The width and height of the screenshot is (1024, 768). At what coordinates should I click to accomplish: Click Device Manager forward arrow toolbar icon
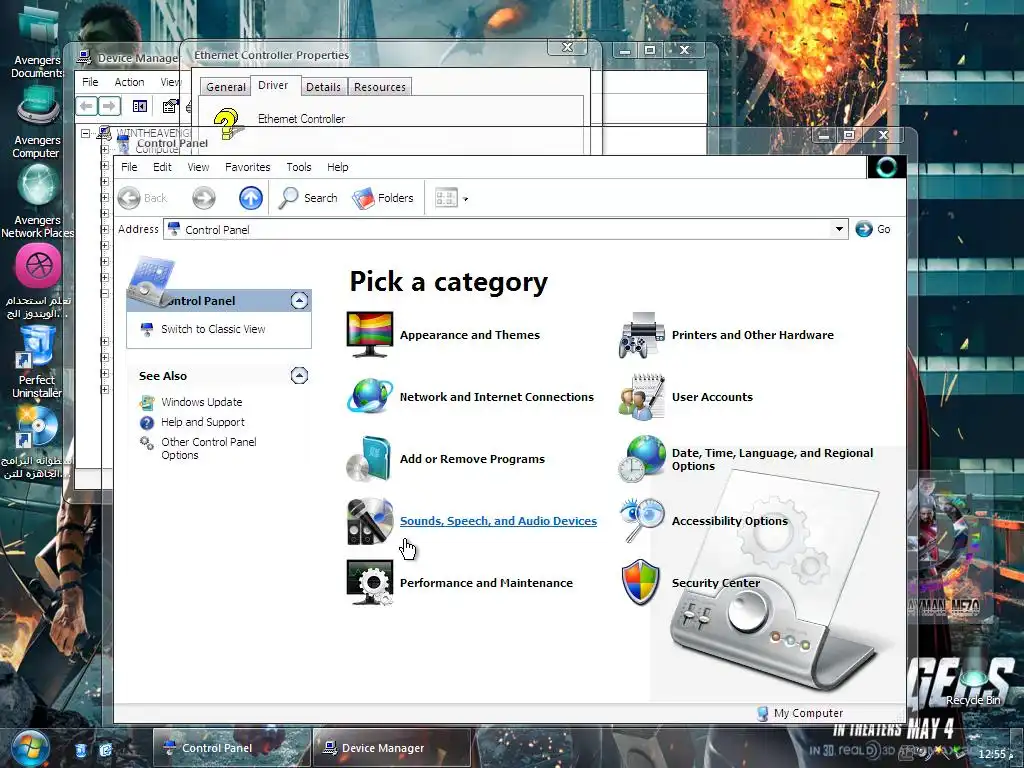tap(110, 106)
